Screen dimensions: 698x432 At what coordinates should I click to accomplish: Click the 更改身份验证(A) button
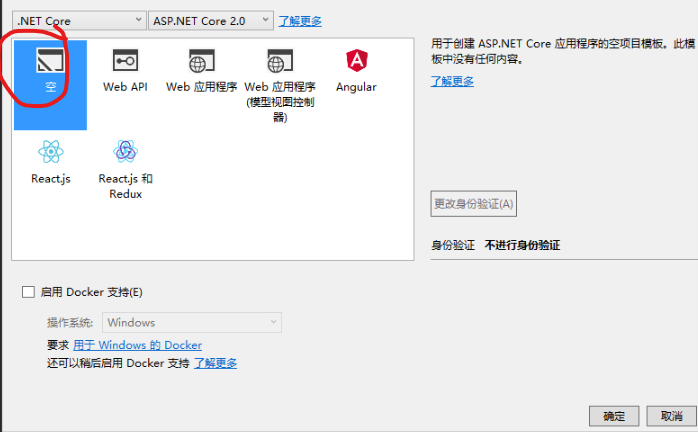(x=474, y=204)
